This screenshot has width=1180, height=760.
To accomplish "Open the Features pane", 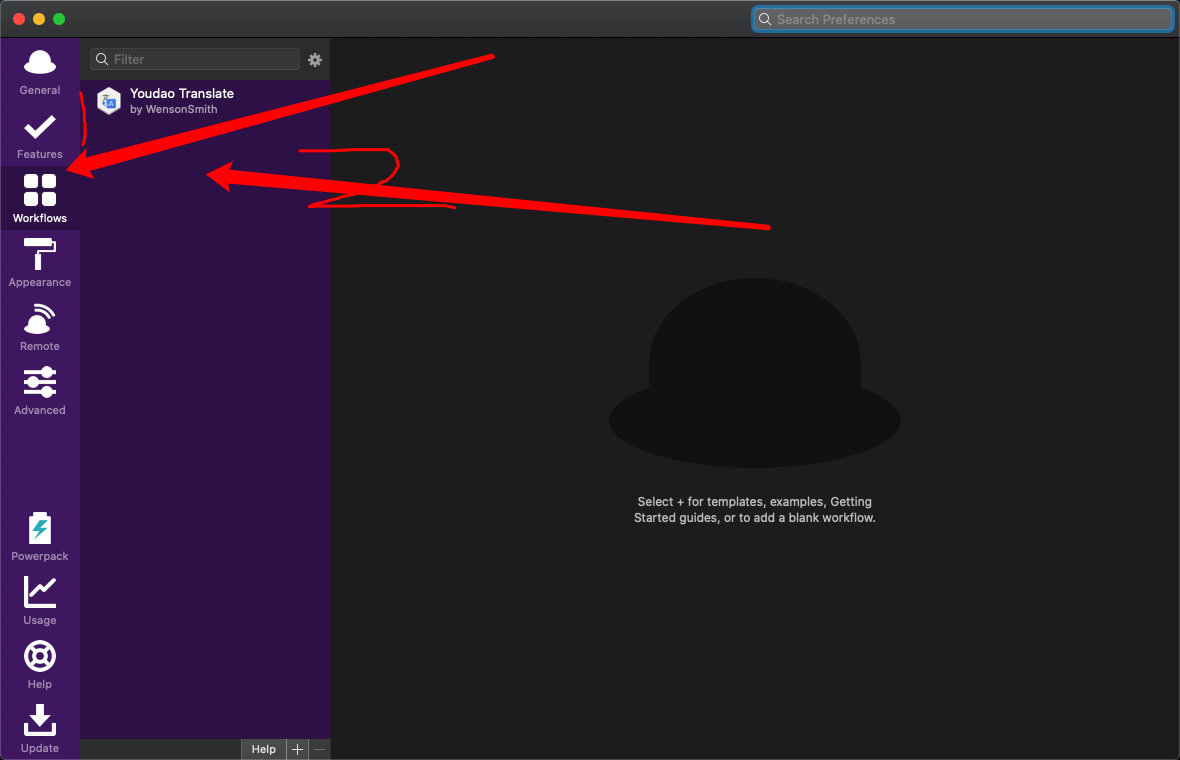I will (x=40, y=136).
